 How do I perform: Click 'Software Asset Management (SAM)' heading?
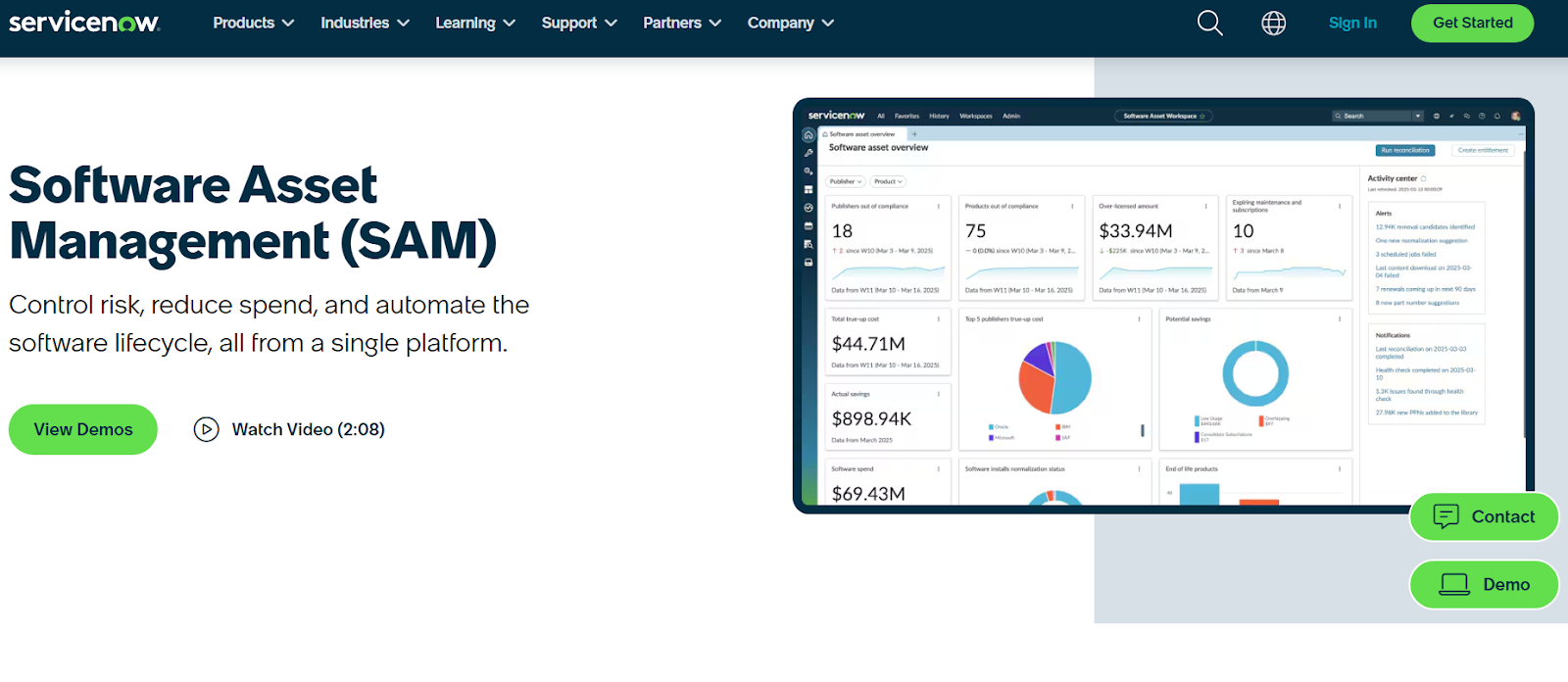253,213
